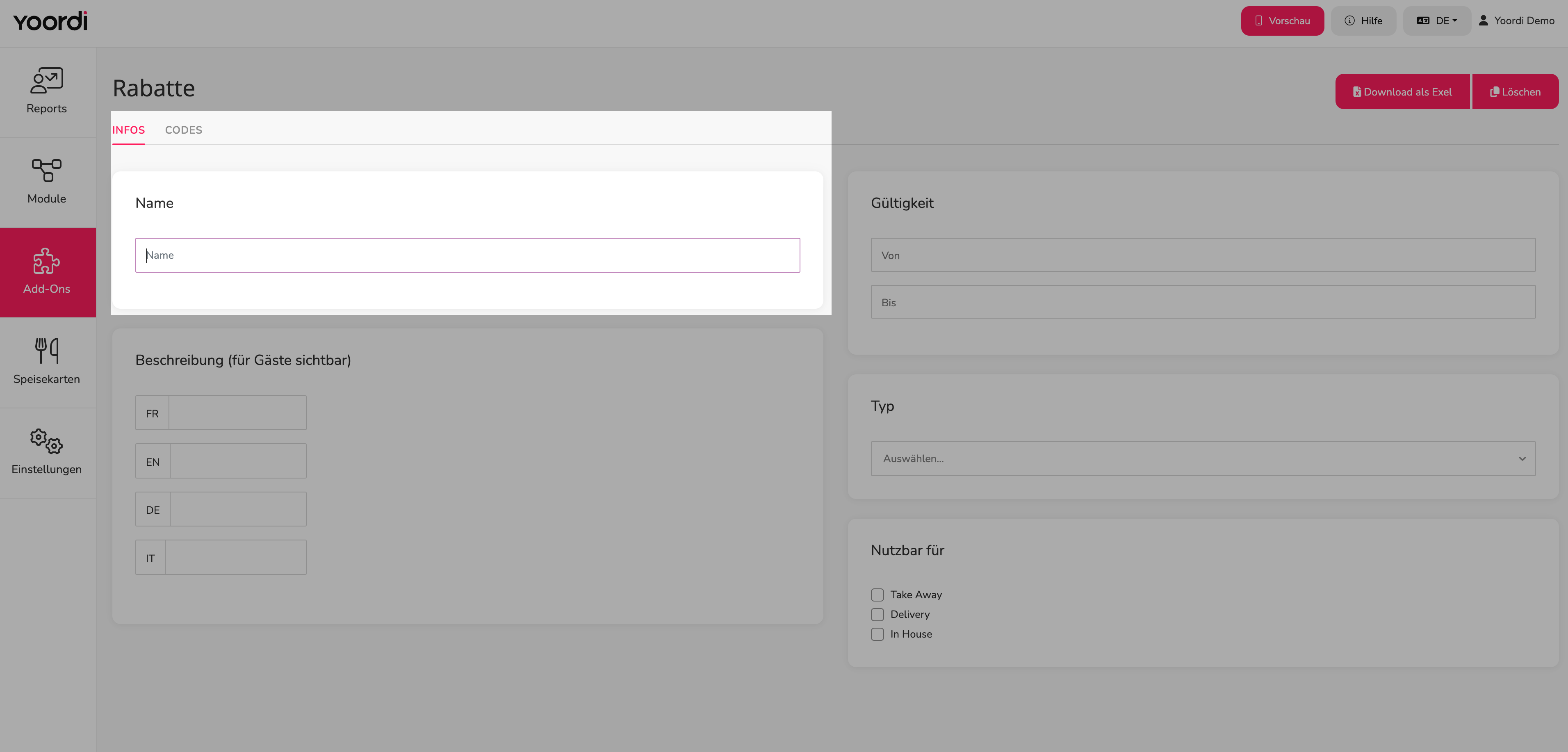Select the INFOS tab

click(x=128, y=130)
